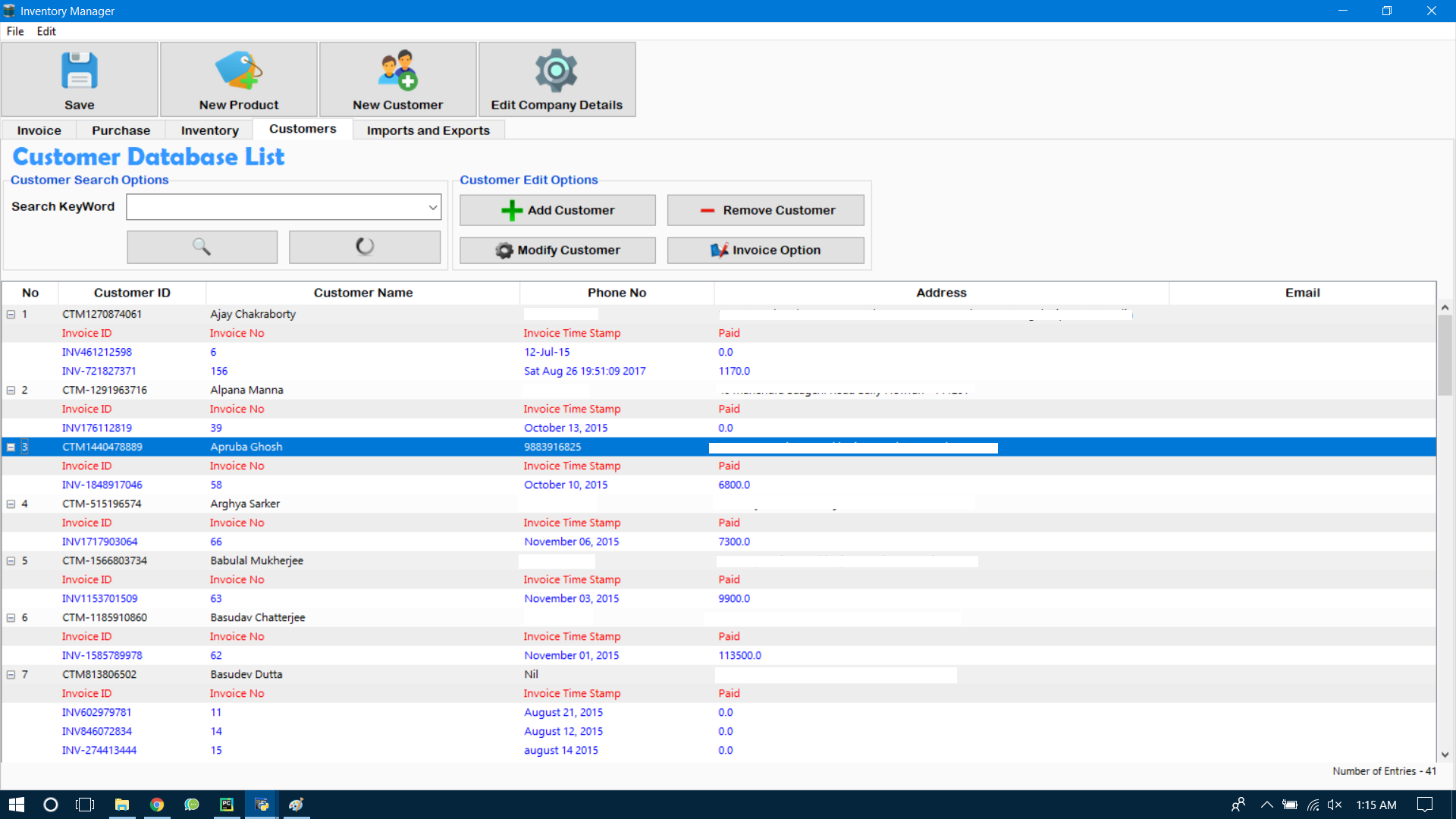Click the Save floppy disk icon
This screenshot has height=819, width=1456.
click(x=80, y=71)
